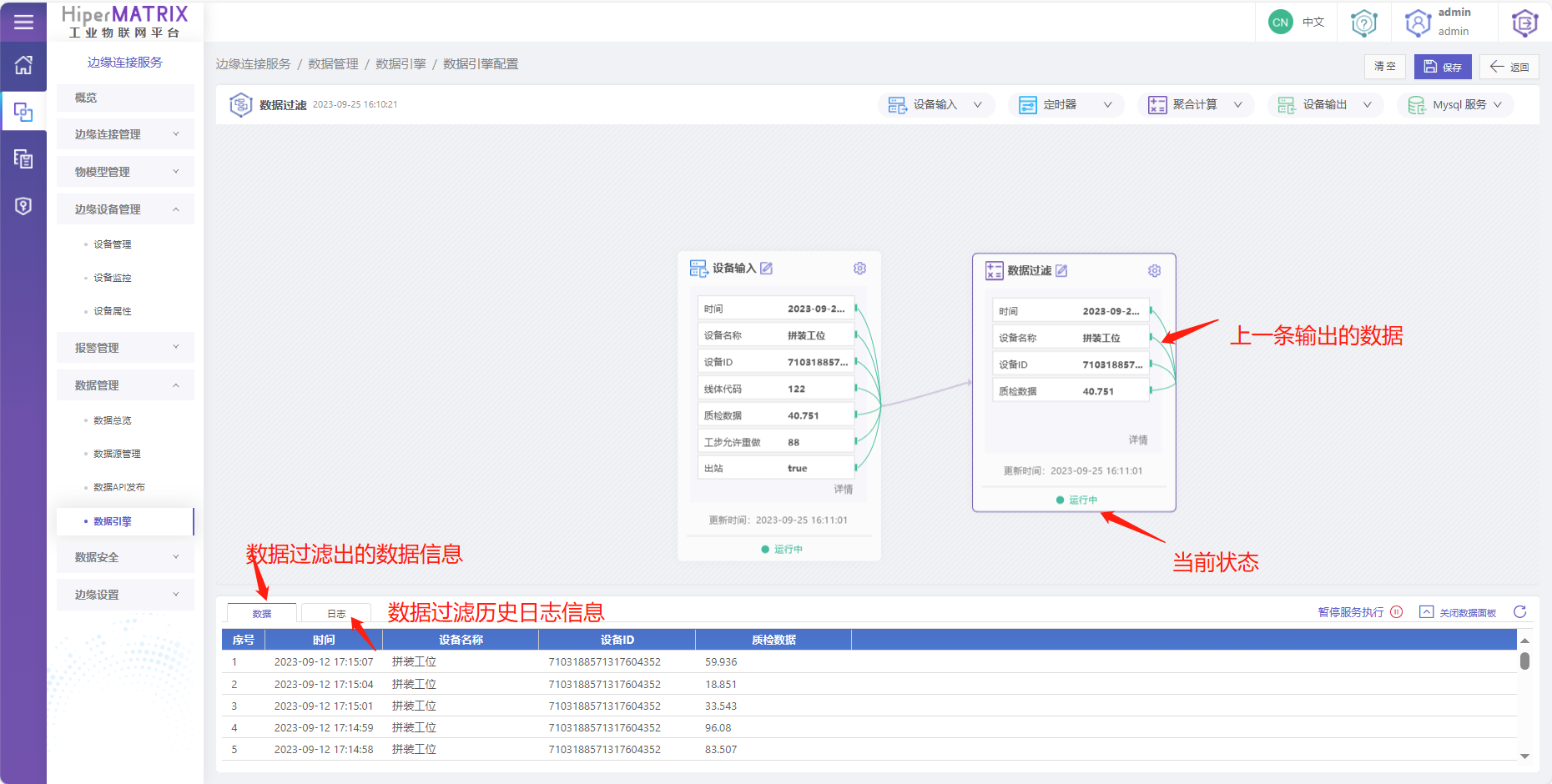
Task: Open 设备管理 submenu item
Action: click(113, 244)
